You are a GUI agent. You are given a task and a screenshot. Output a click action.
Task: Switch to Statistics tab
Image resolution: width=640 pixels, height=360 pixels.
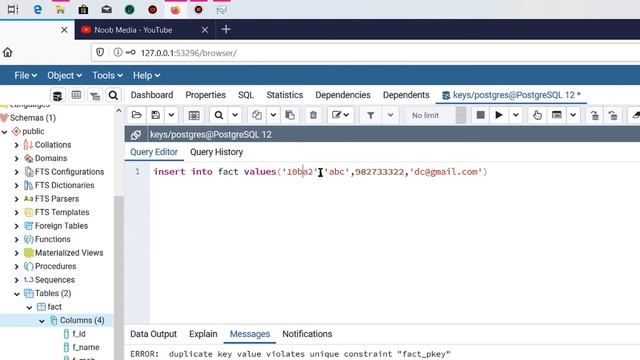coord(284,95)
